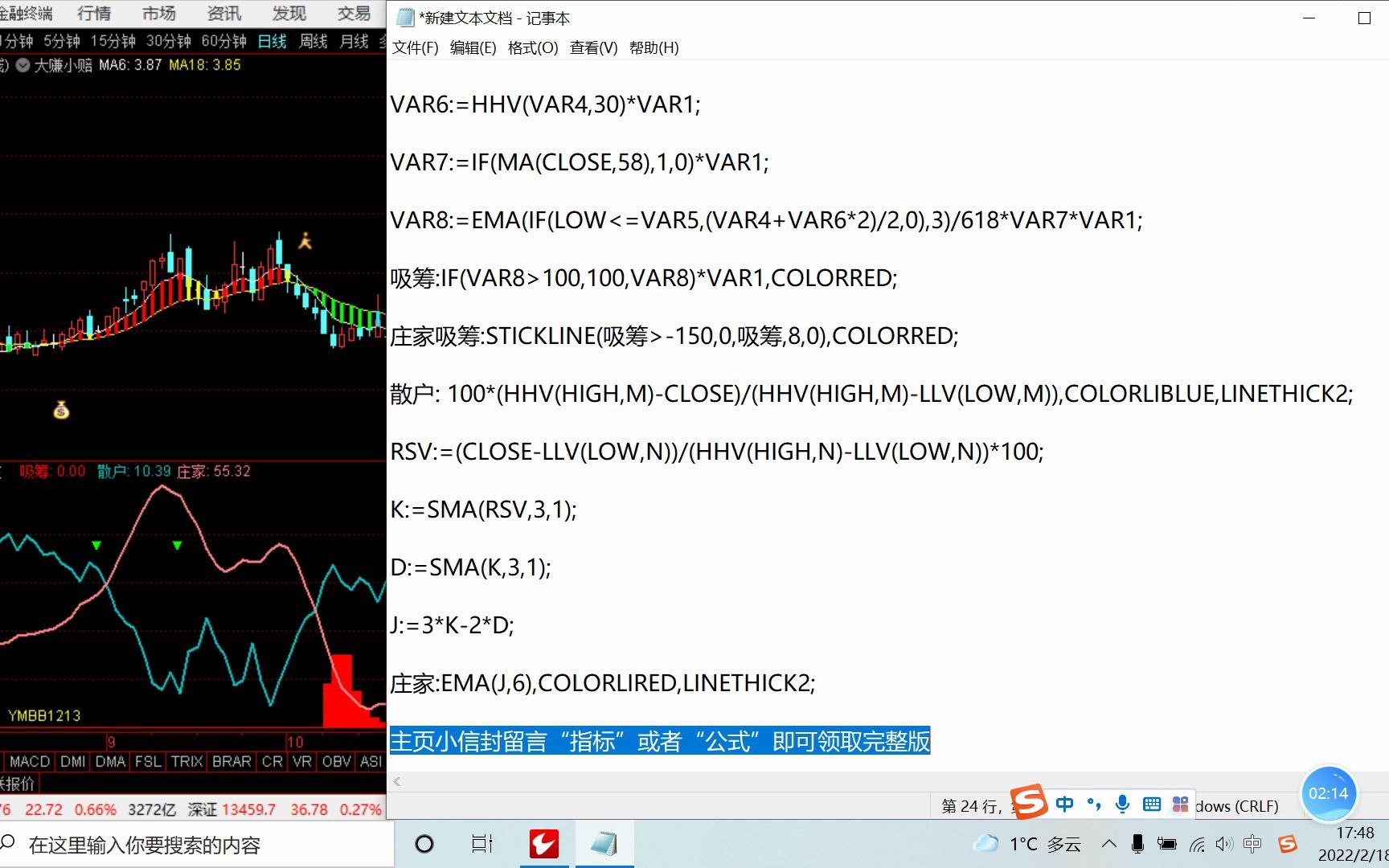This screenshot has width=1389, height=868.
Task: Click the first green triangle signal marker
Action: 96,546
